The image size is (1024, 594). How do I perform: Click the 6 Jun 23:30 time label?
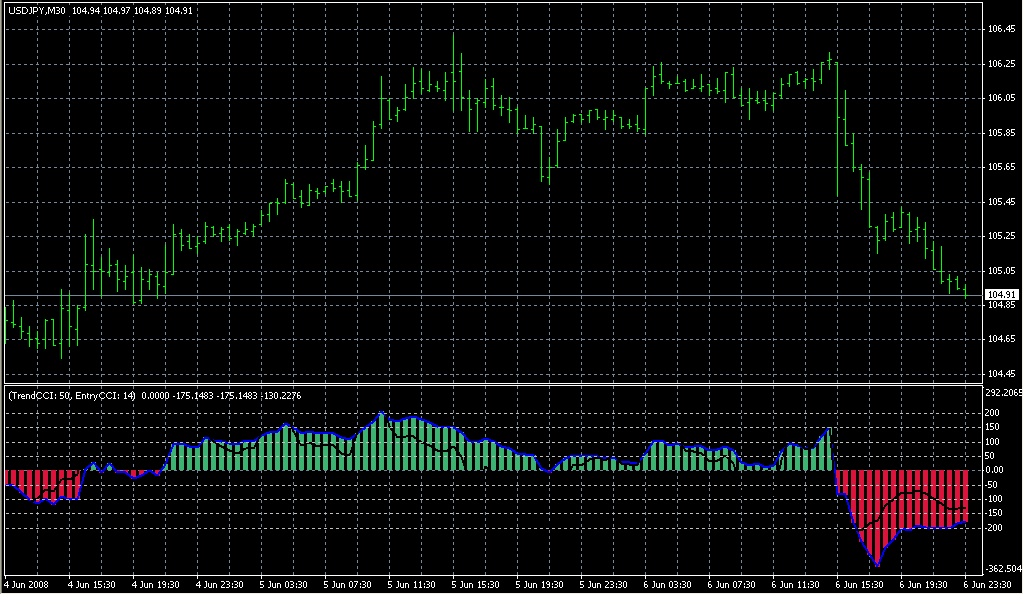point(988,584)
